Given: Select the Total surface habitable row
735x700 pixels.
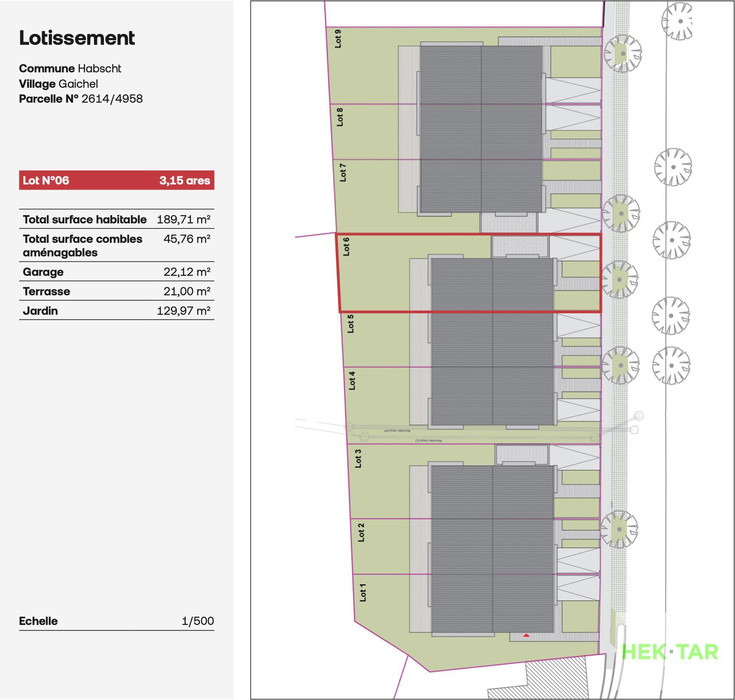Looking at the screenshot, I should click(x=116, y=219).
